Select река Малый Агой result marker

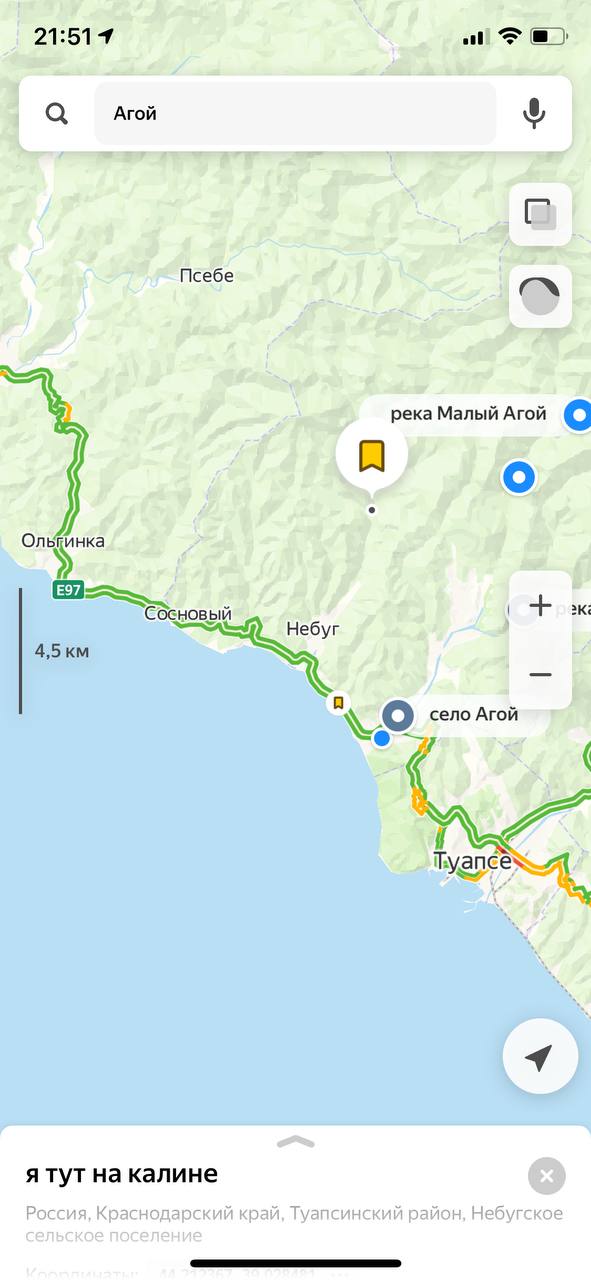pos(577,413)
